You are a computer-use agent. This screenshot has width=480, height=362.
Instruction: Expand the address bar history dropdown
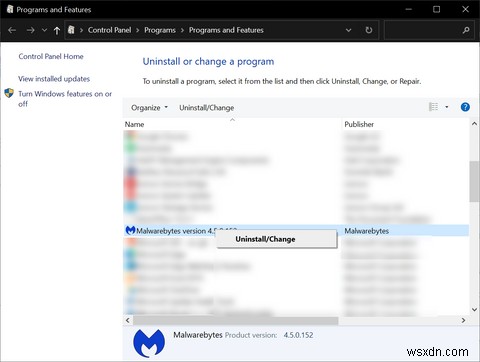click(x=348, y=30)
